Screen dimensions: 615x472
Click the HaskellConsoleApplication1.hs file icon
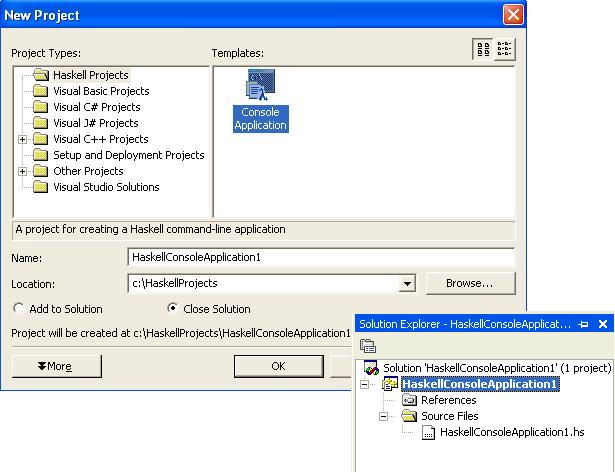click(x=428, y=432)
